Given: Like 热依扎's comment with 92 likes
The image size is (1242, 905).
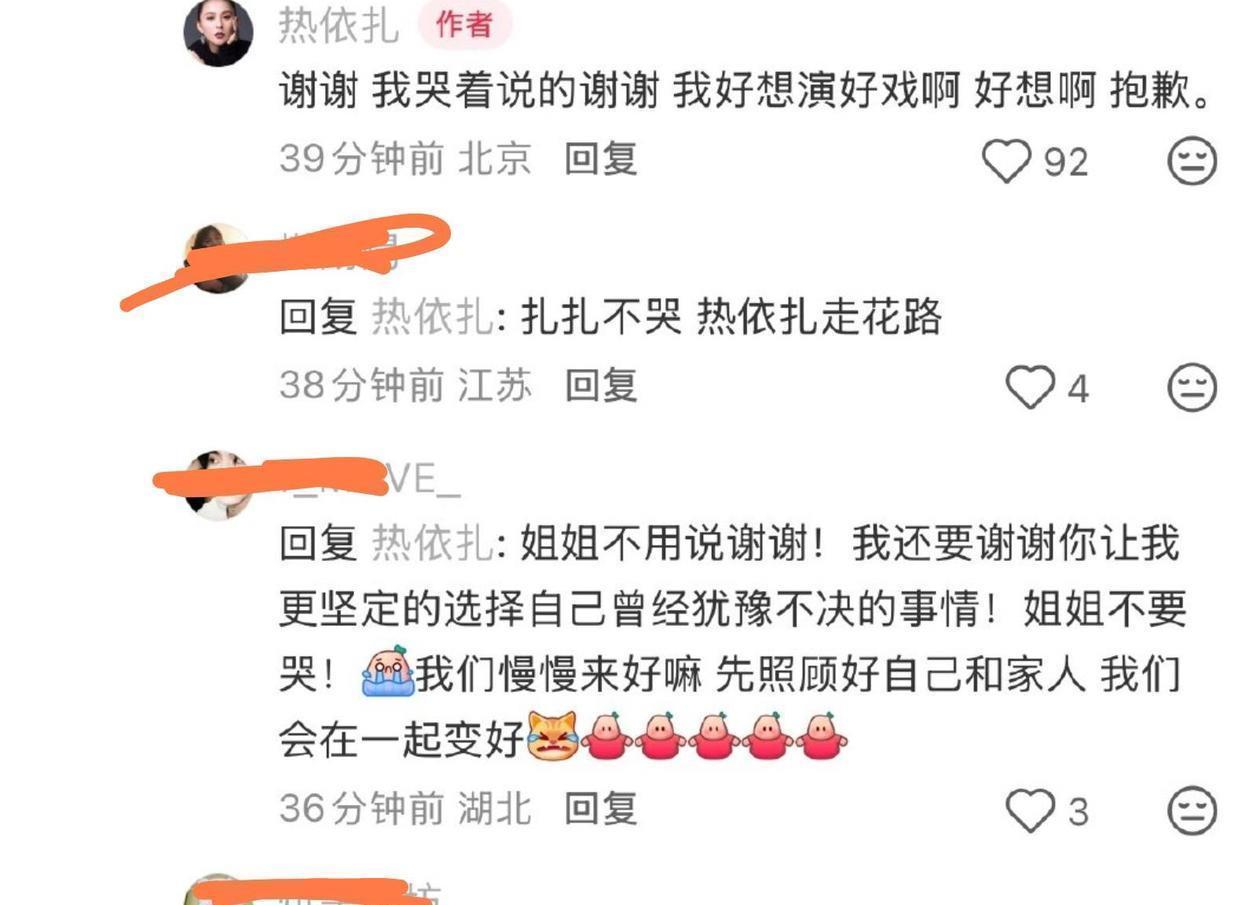Looking at the screenshot, I should (x=1006, y=160).
